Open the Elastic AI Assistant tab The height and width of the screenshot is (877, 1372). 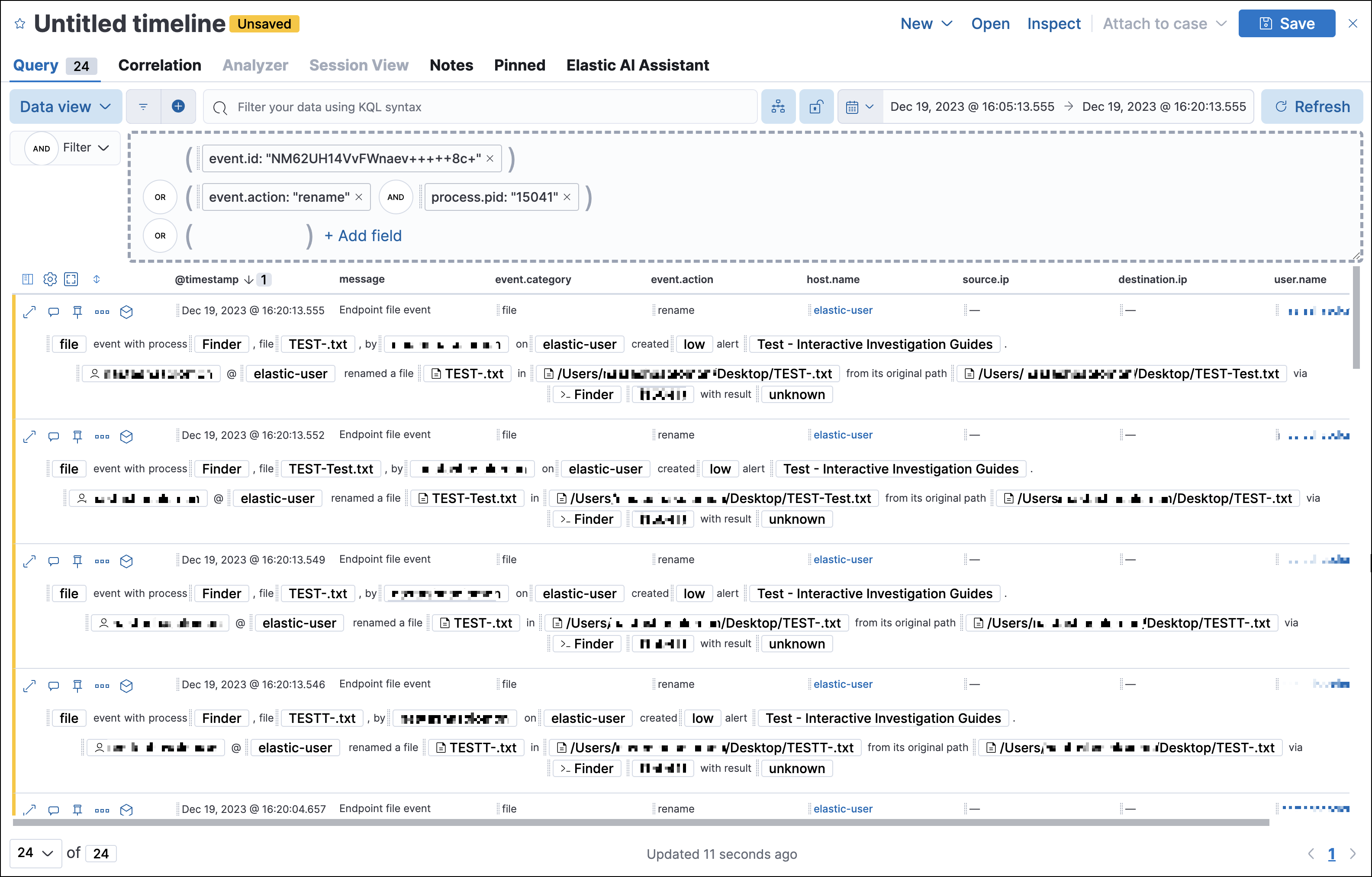click(x=637, y=65)
